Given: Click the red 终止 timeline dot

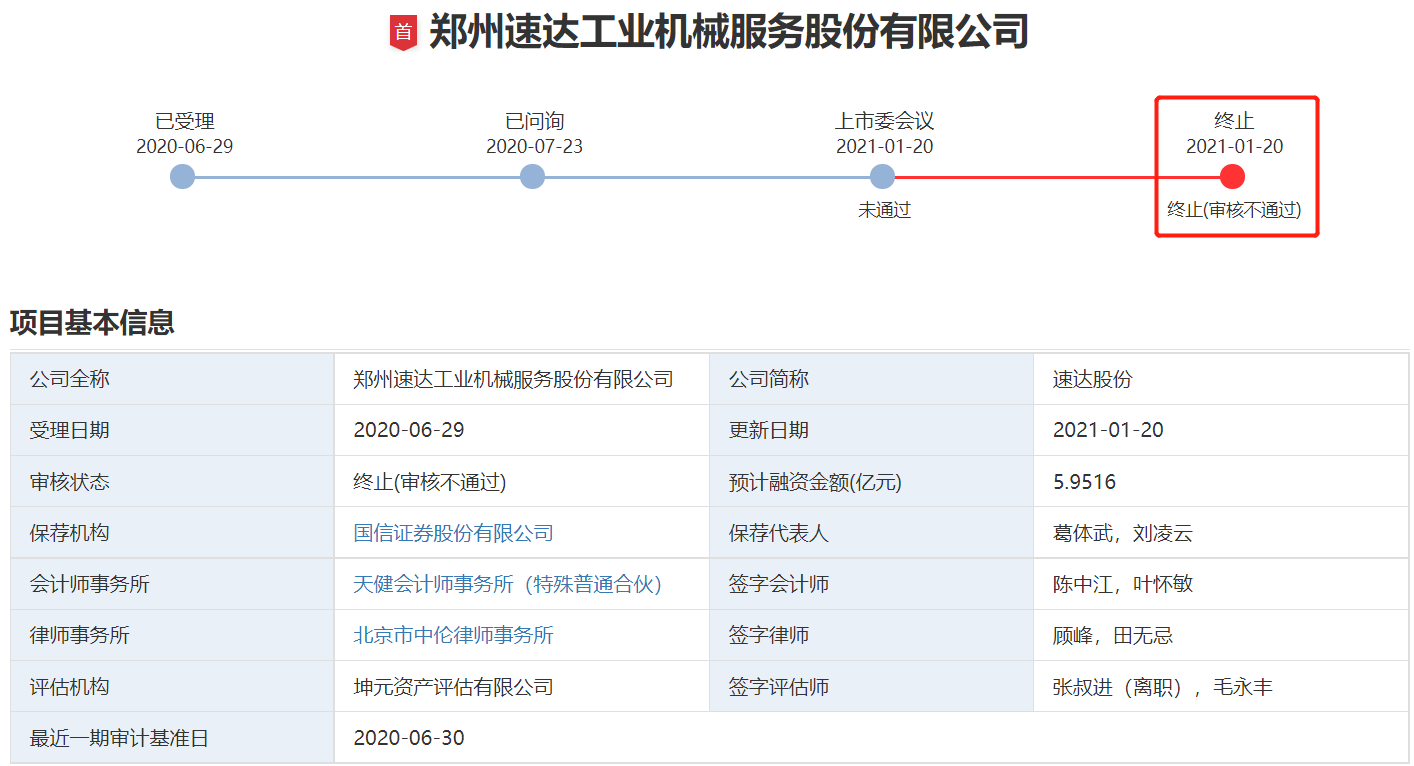Looking at the screenshot, I should (x=1232, y=177).
